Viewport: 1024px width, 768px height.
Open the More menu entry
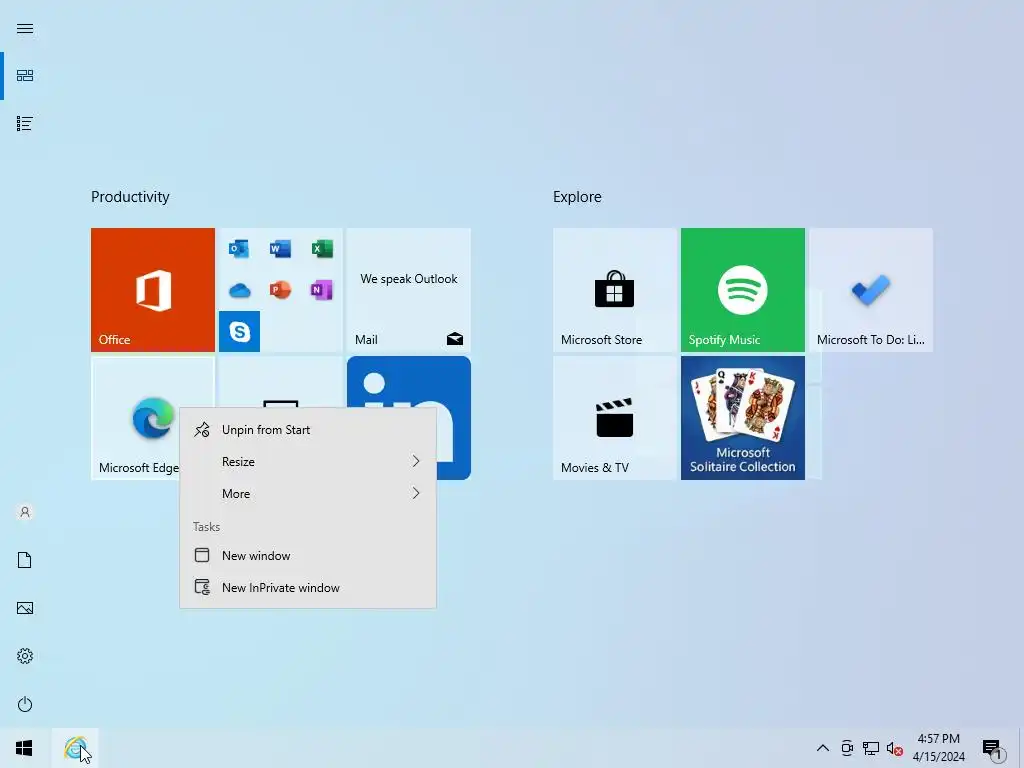tap(308, 494)
